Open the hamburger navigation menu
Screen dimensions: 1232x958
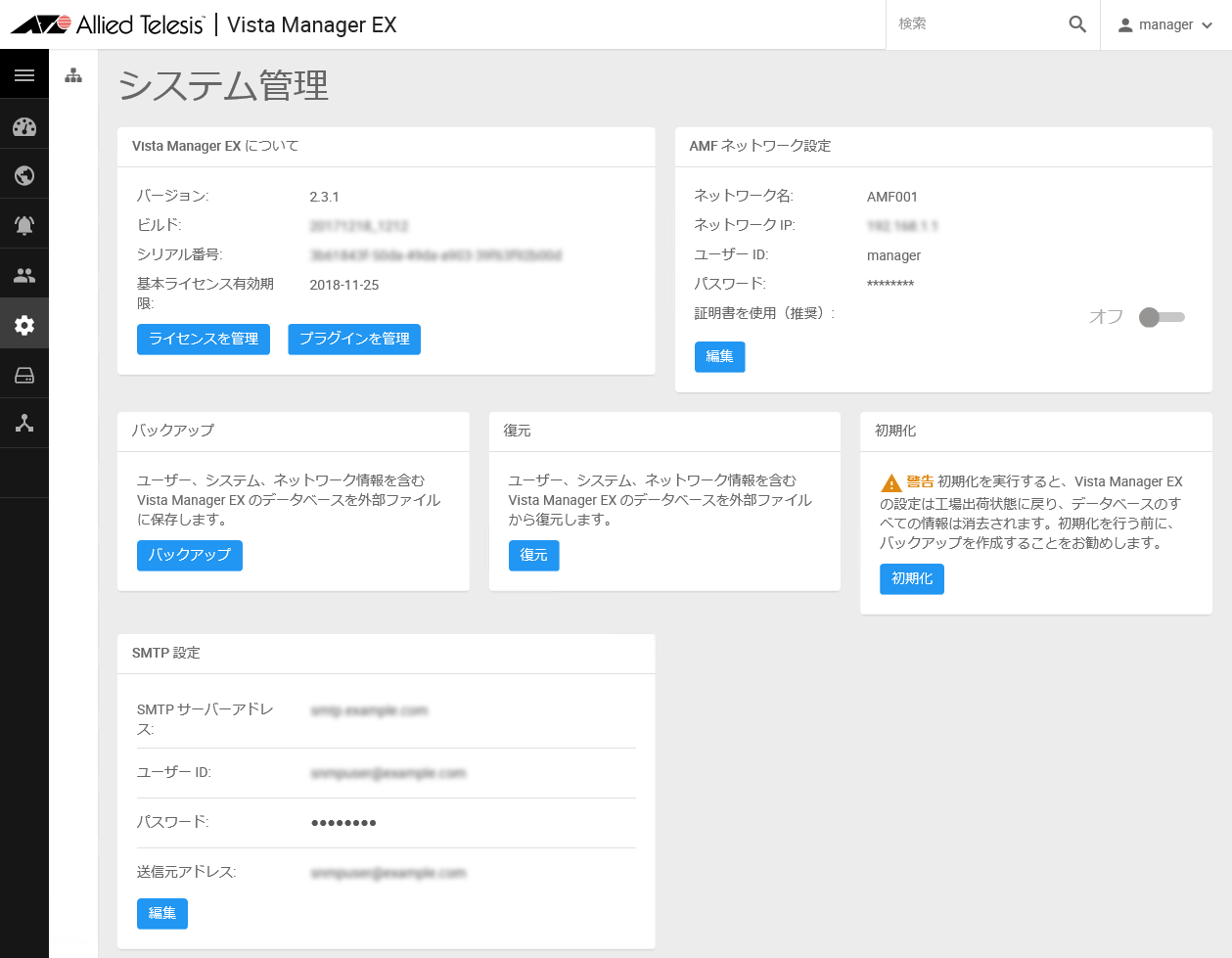coord(24,75)
